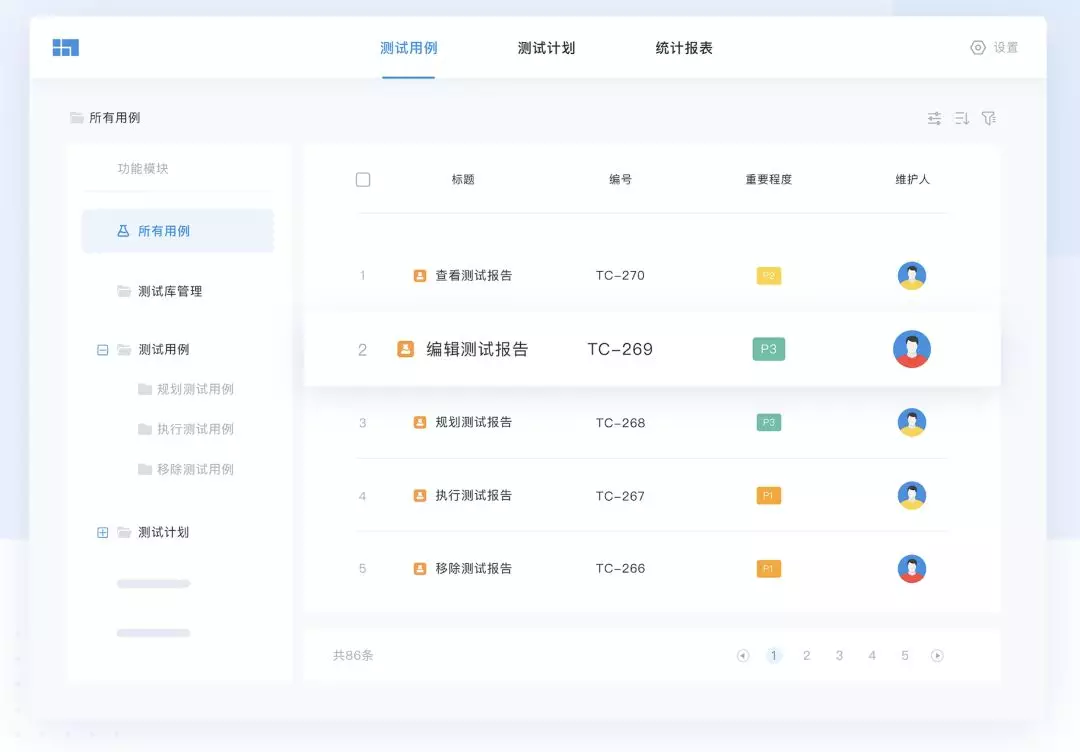Click the folder icon for 规划测试用例
1080x752 pixels.
pyautogui.click(x=145, y=389)
